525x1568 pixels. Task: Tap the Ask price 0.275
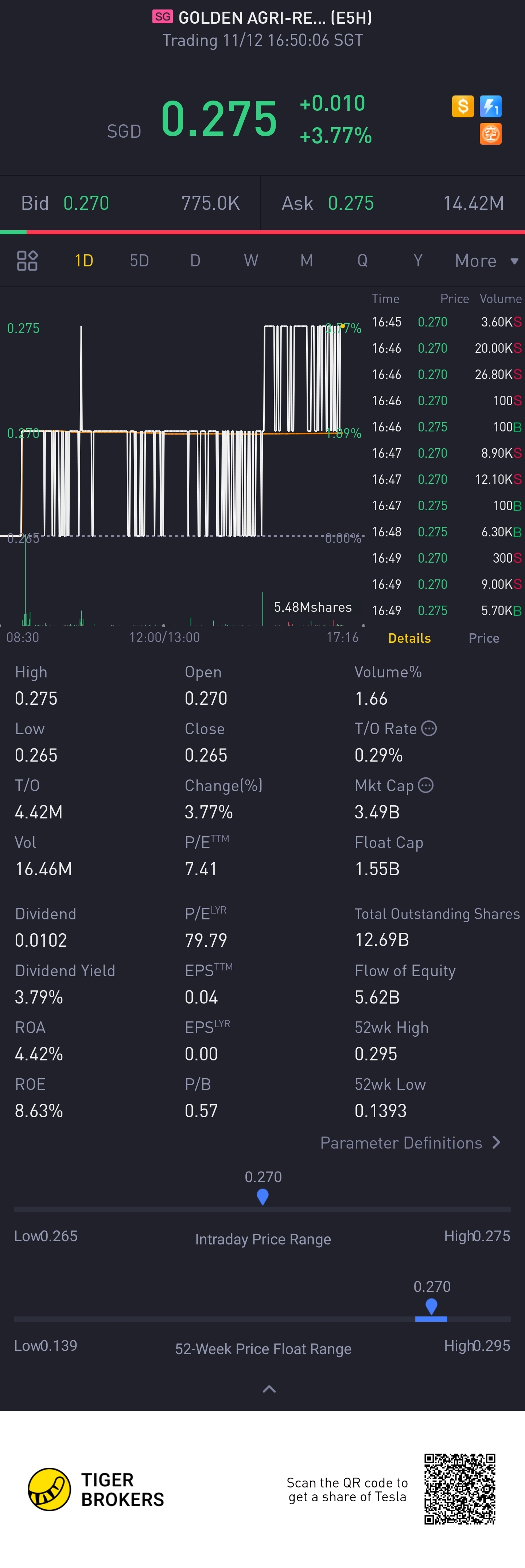(x=351, y=203)
